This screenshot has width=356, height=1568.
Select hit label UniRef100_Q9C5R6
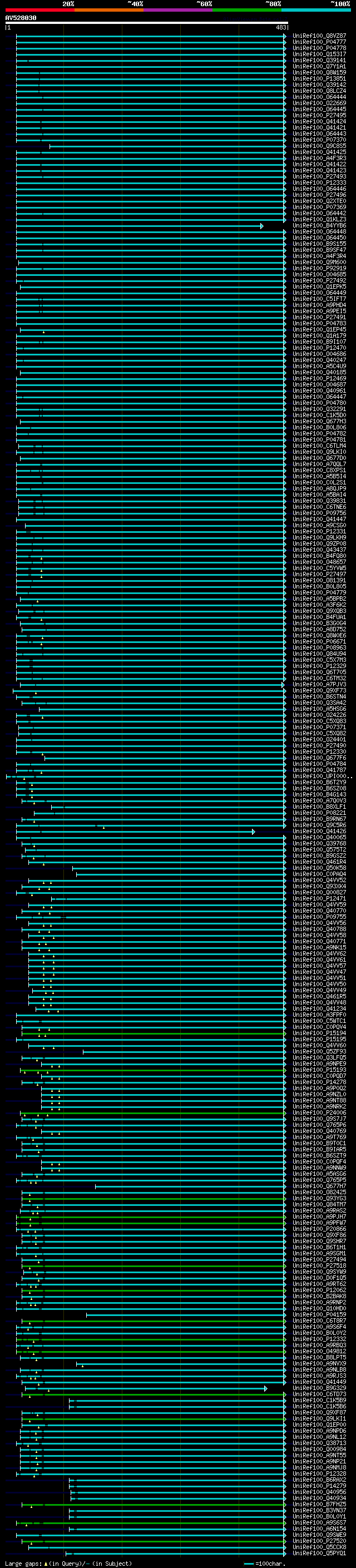point(319,825)
